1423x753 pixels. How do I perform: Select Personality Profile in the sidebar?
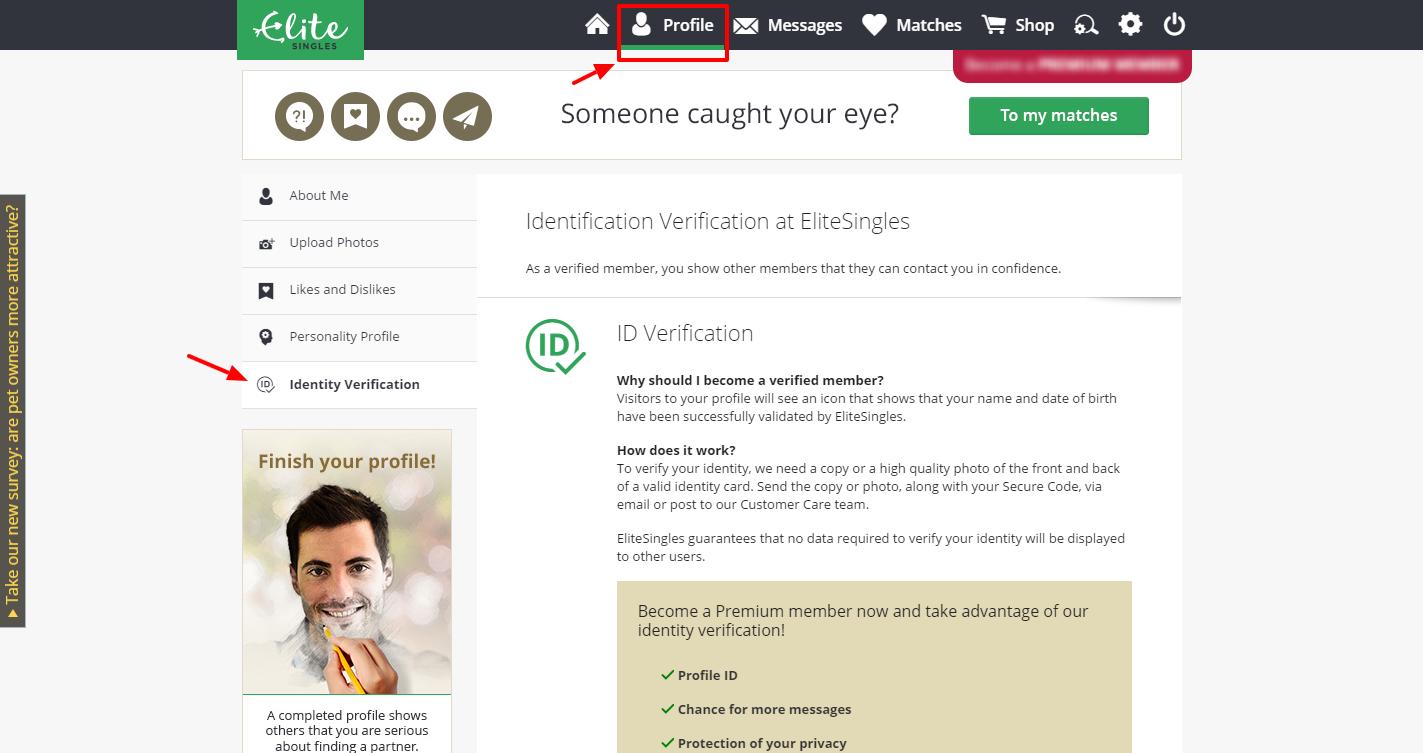point(359,337)
